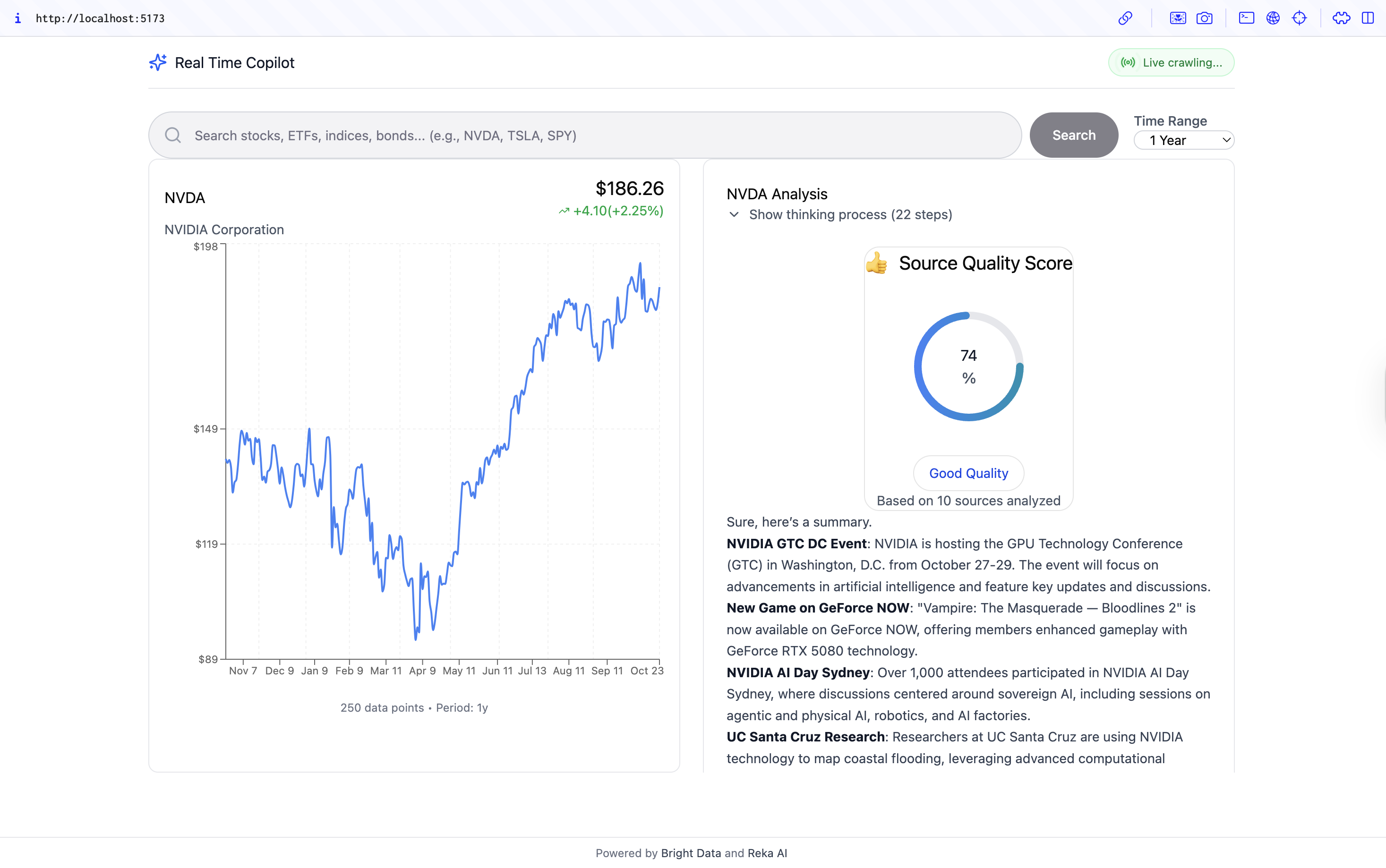Click the page info icon beside URL
Image resolution: width=1386 pixels, height=868 pixels.
point(18,18)
